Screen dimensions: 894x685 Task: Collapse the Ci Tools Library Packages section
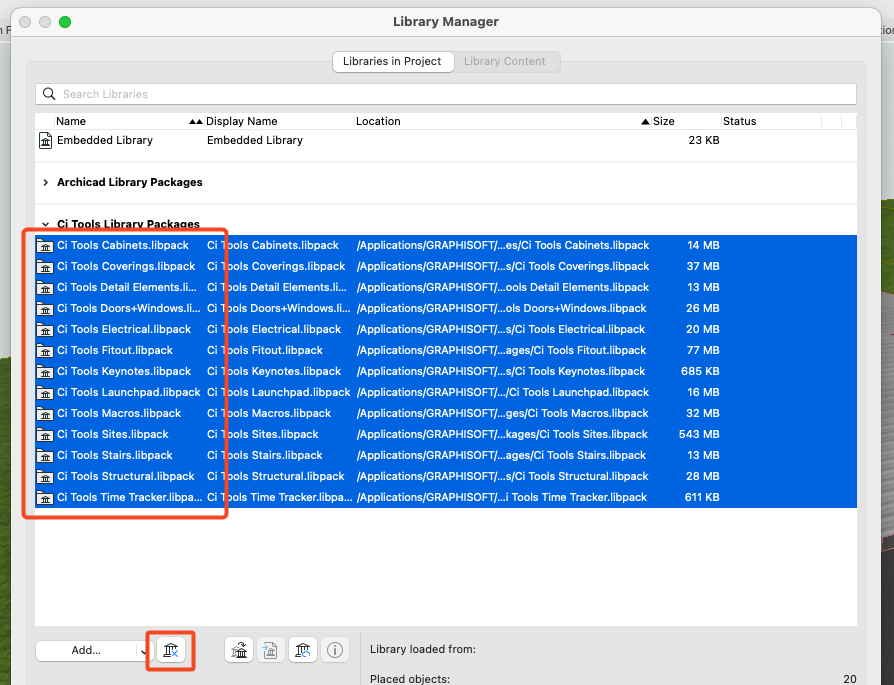tap(45, 223)
